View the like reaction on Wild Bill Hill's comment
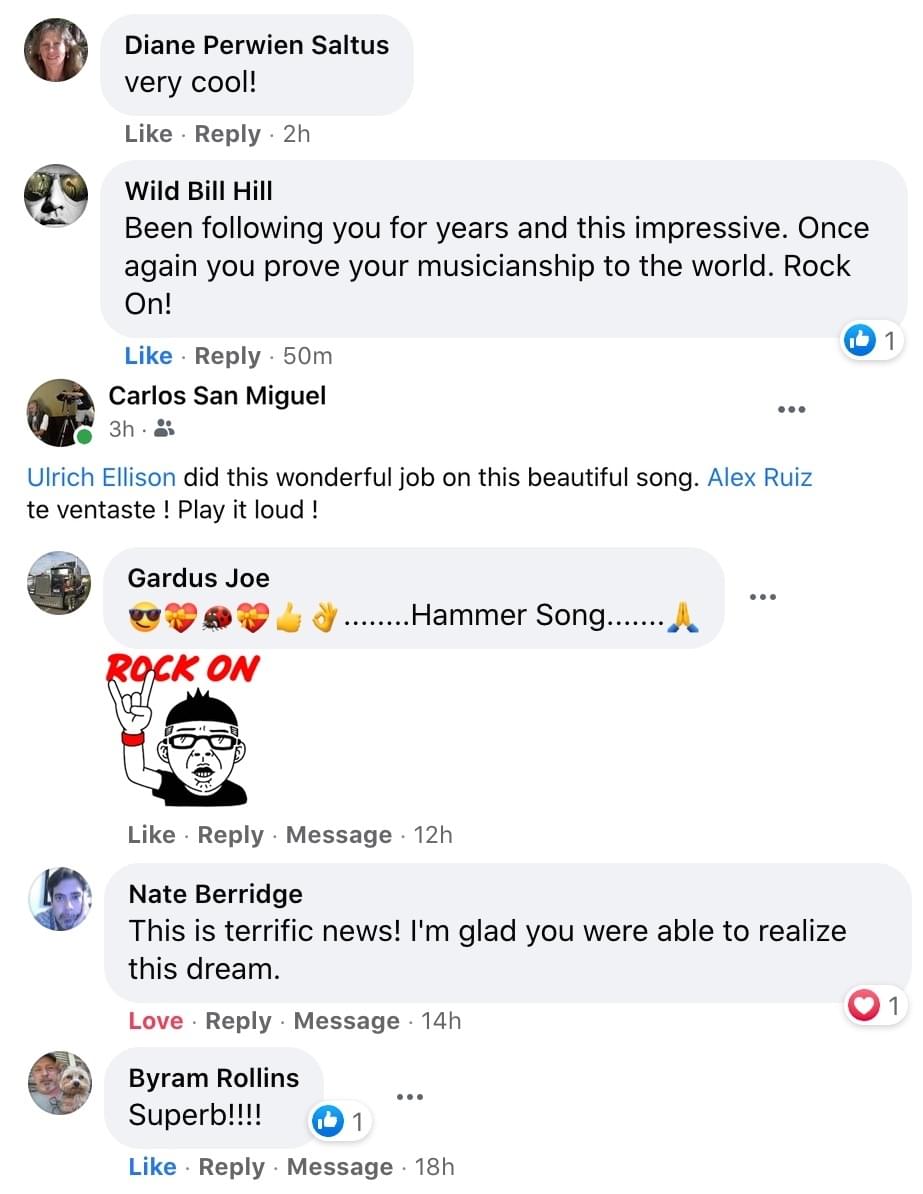 click(x=873, y=341)
